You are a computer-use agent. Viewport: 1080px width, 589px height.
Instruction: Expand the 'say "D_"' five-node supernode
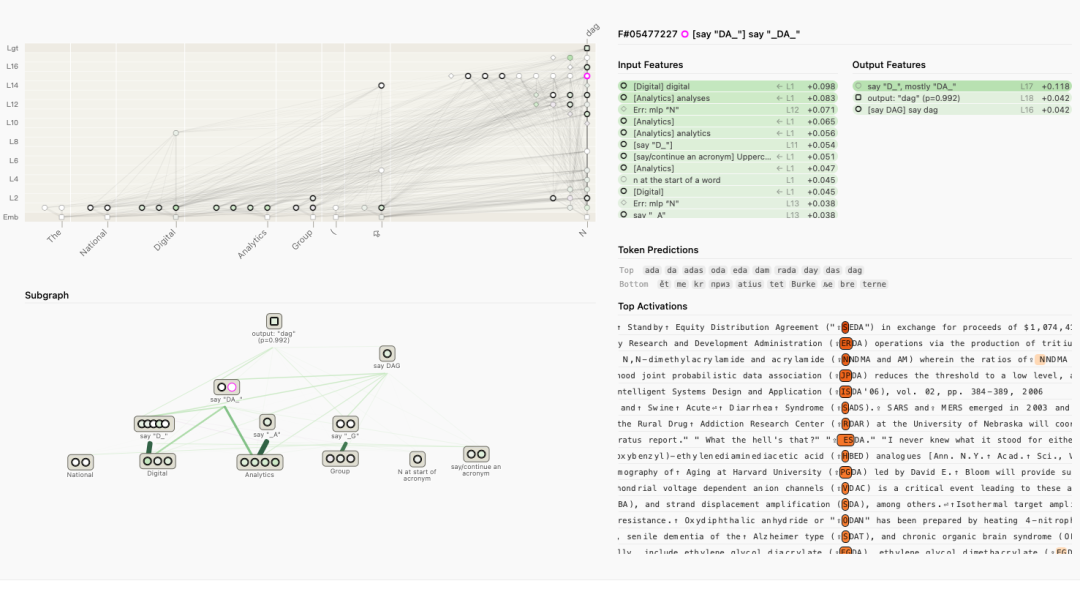(154, 424)
